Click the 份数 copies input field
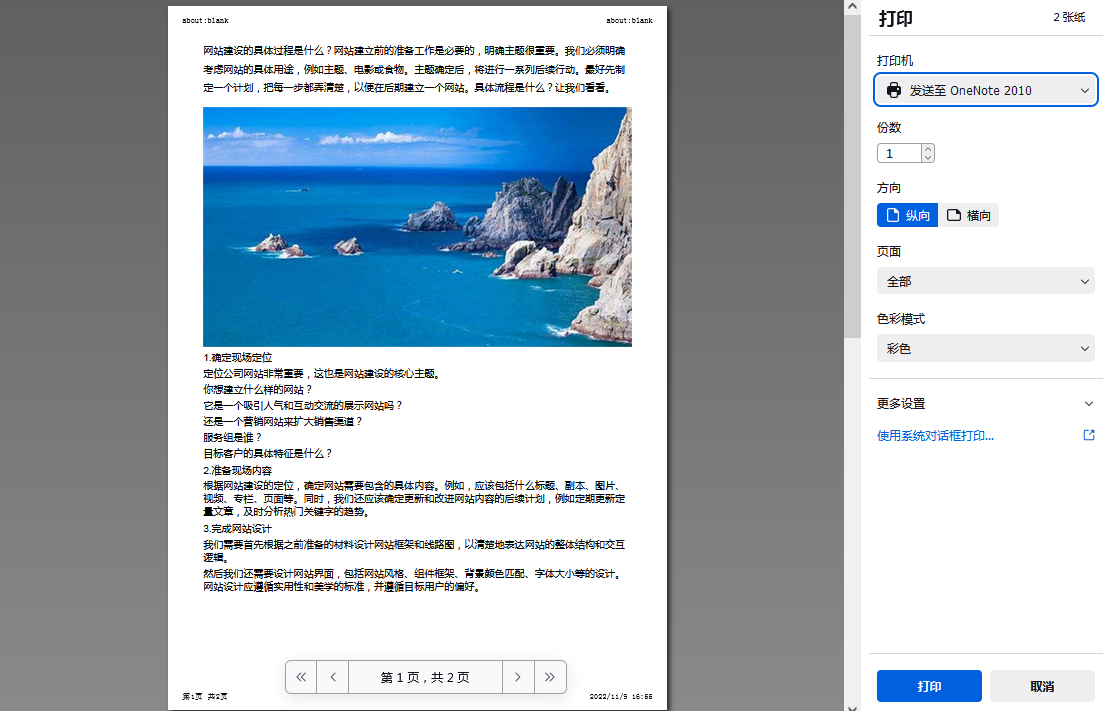 tap(899, 154)
